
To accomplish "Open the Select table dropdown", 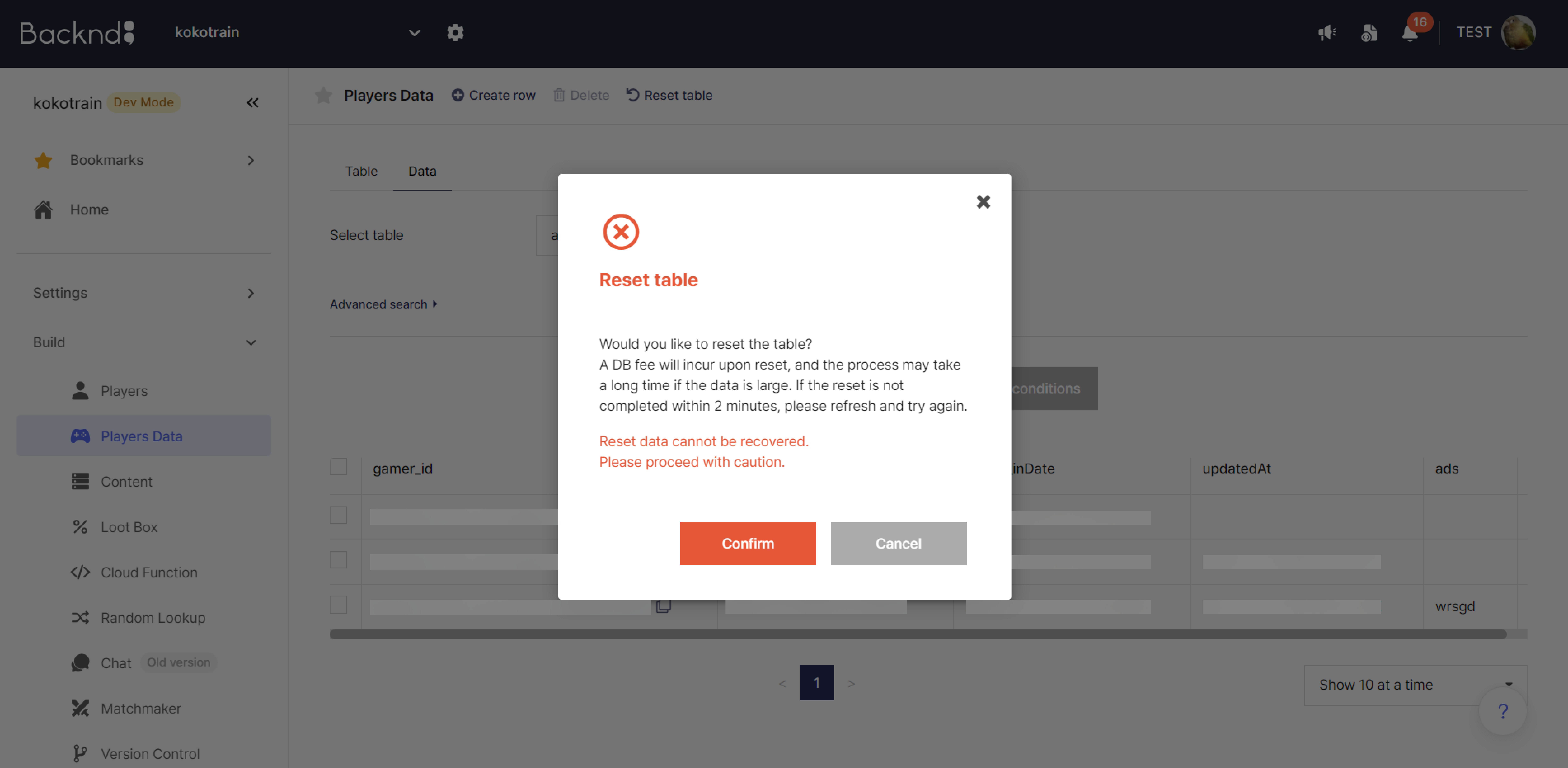I will pyautogui.click(x=547, y=235).
